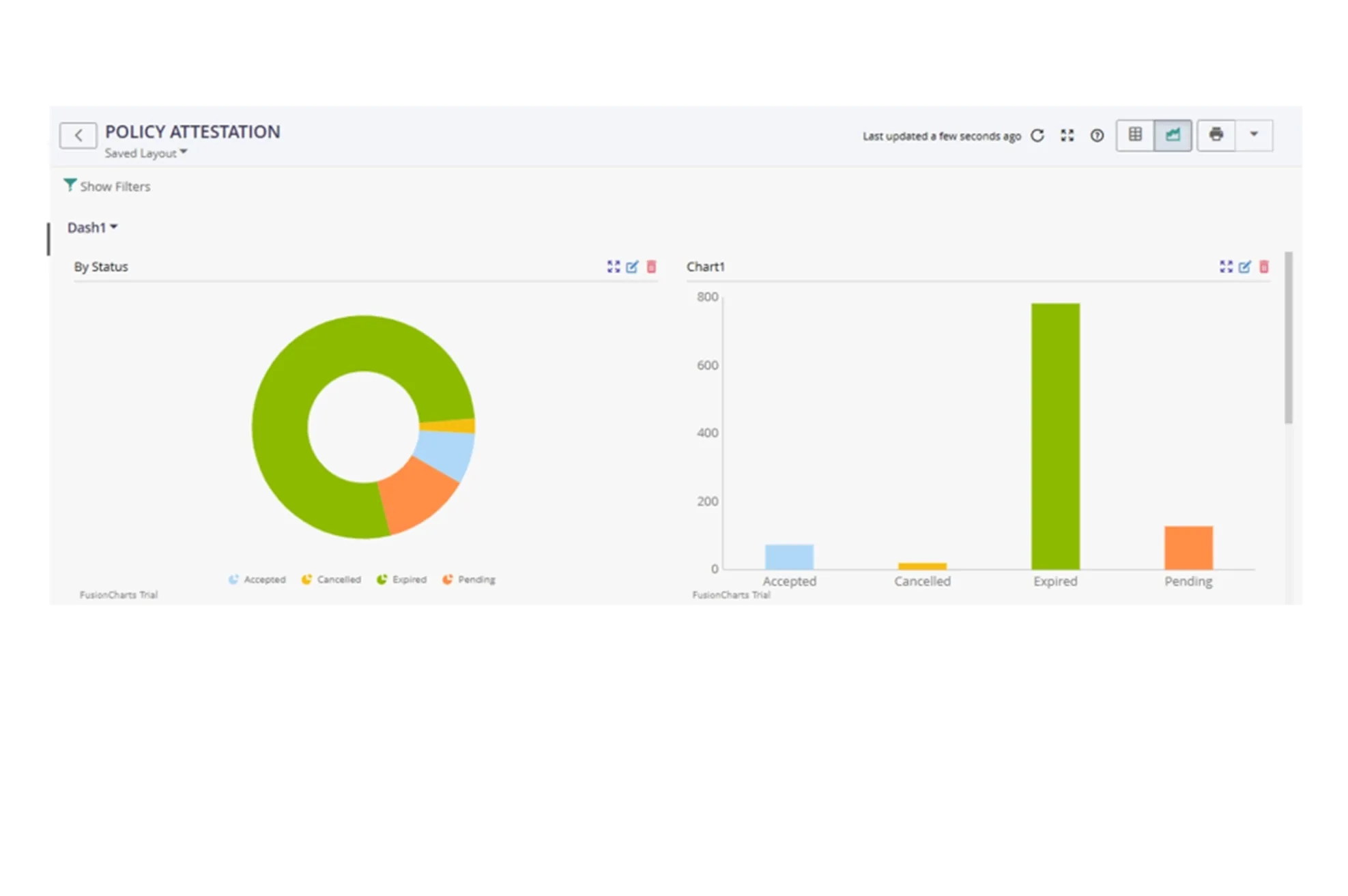Viewport: 1348px width, 896px height.
Task: Expand the By Status chart
Action: [x=614, y=267]
